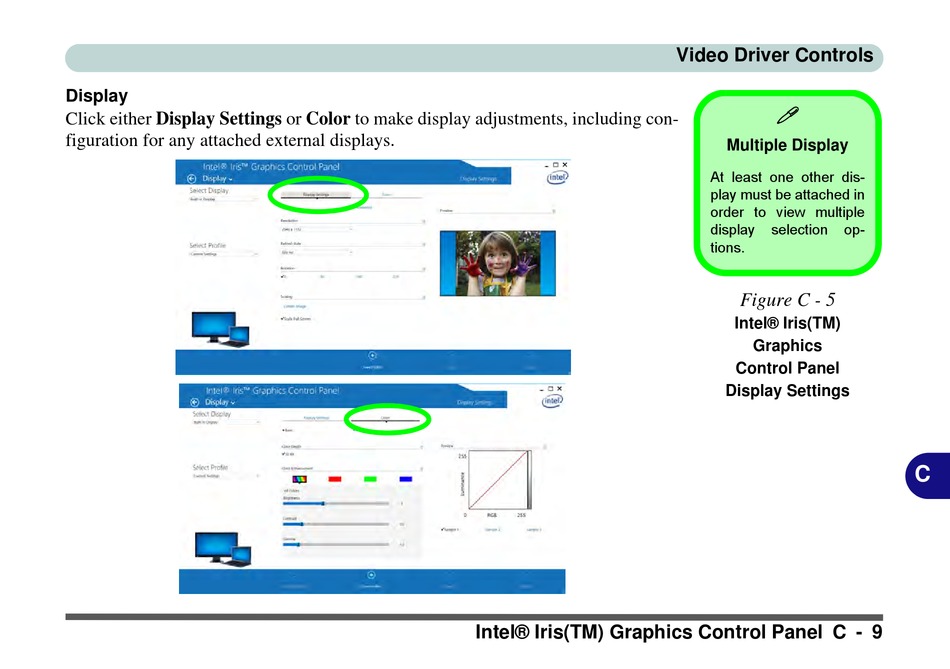Click the child preview image thumbnail
The image size is (950, 669).
[x=497, y=263]
